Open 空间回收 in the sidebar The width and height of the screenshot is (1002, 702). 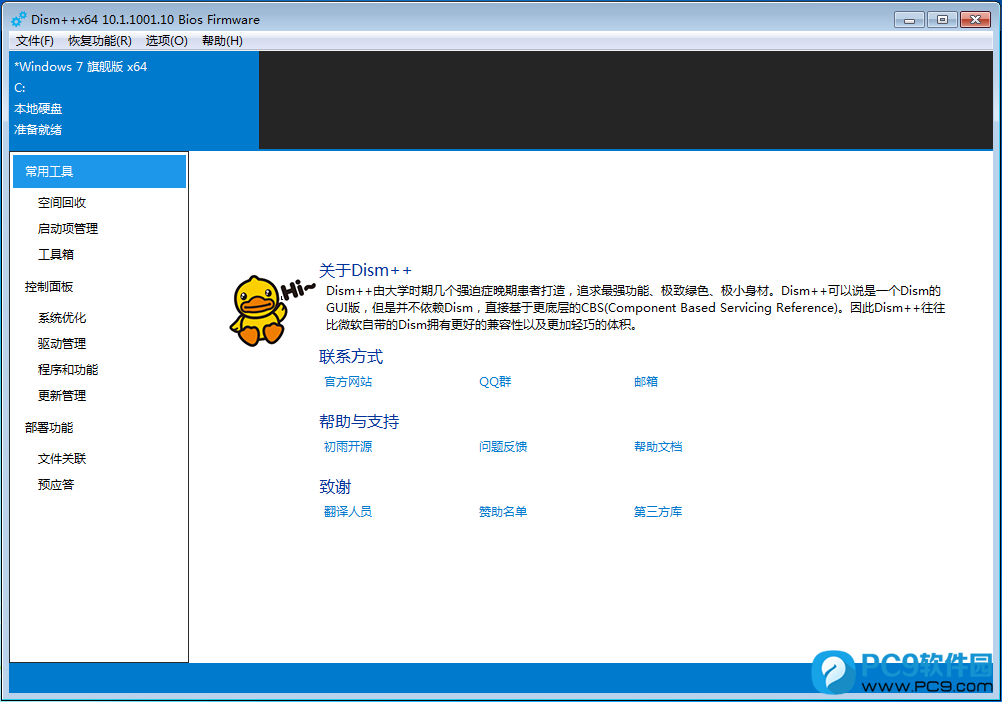(61, 202)
